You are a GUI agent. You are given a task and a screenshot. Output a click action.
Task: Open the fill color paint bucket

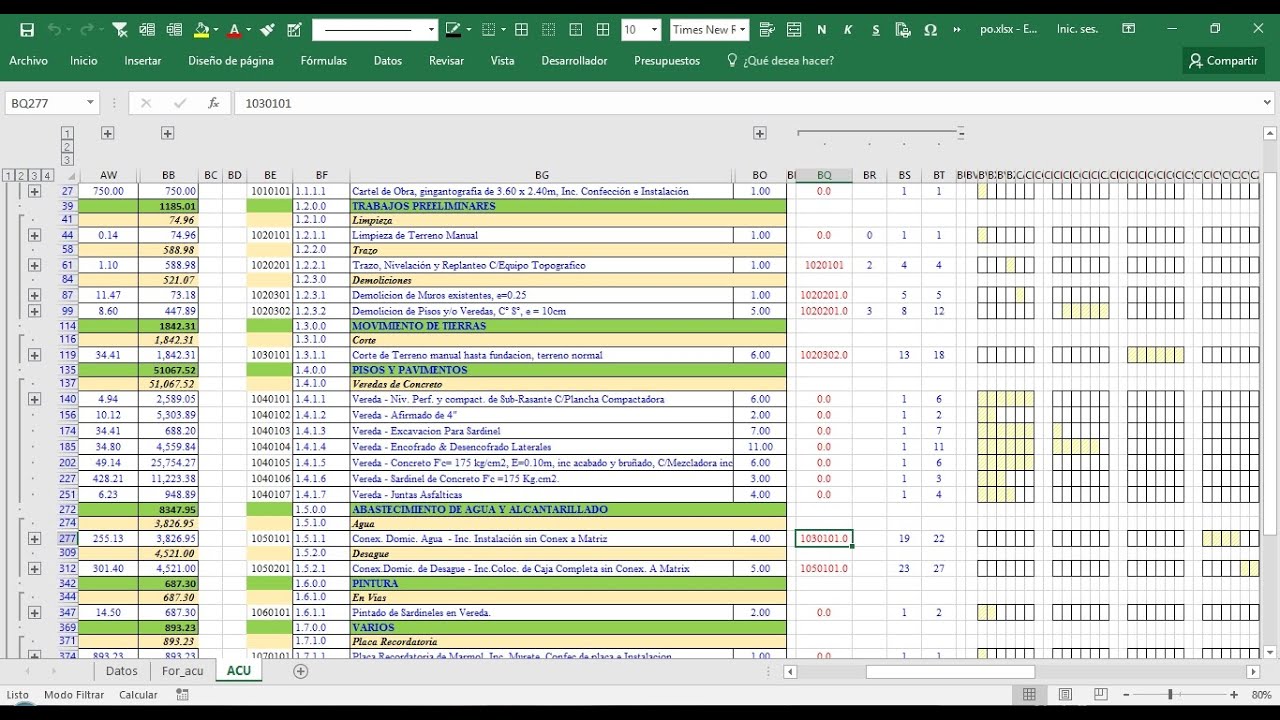tap(201, 30)
